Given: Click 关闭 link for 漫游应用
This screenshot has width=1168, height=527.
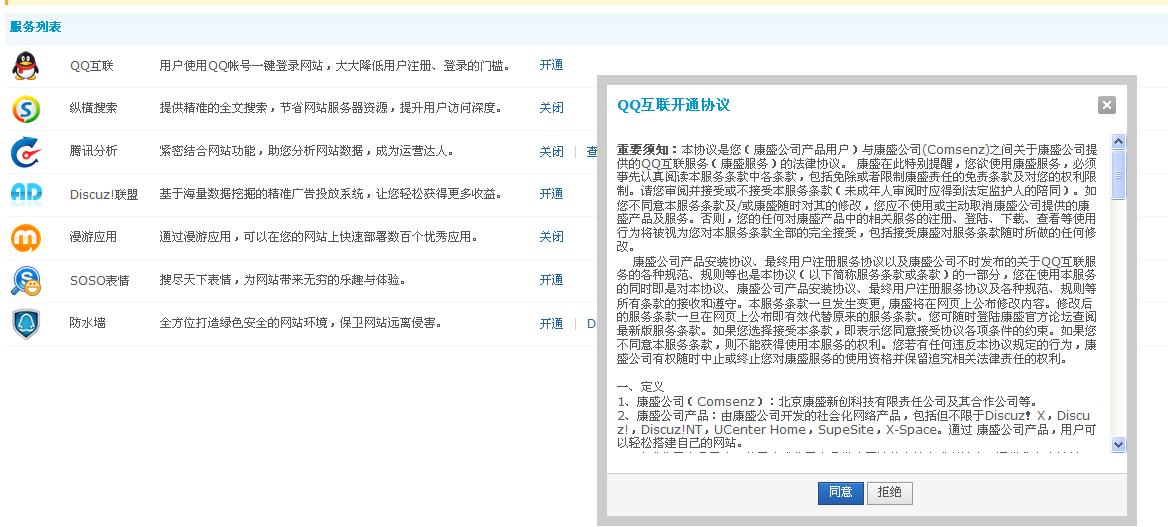Looking at the screenshot, I should coord(551,237).
